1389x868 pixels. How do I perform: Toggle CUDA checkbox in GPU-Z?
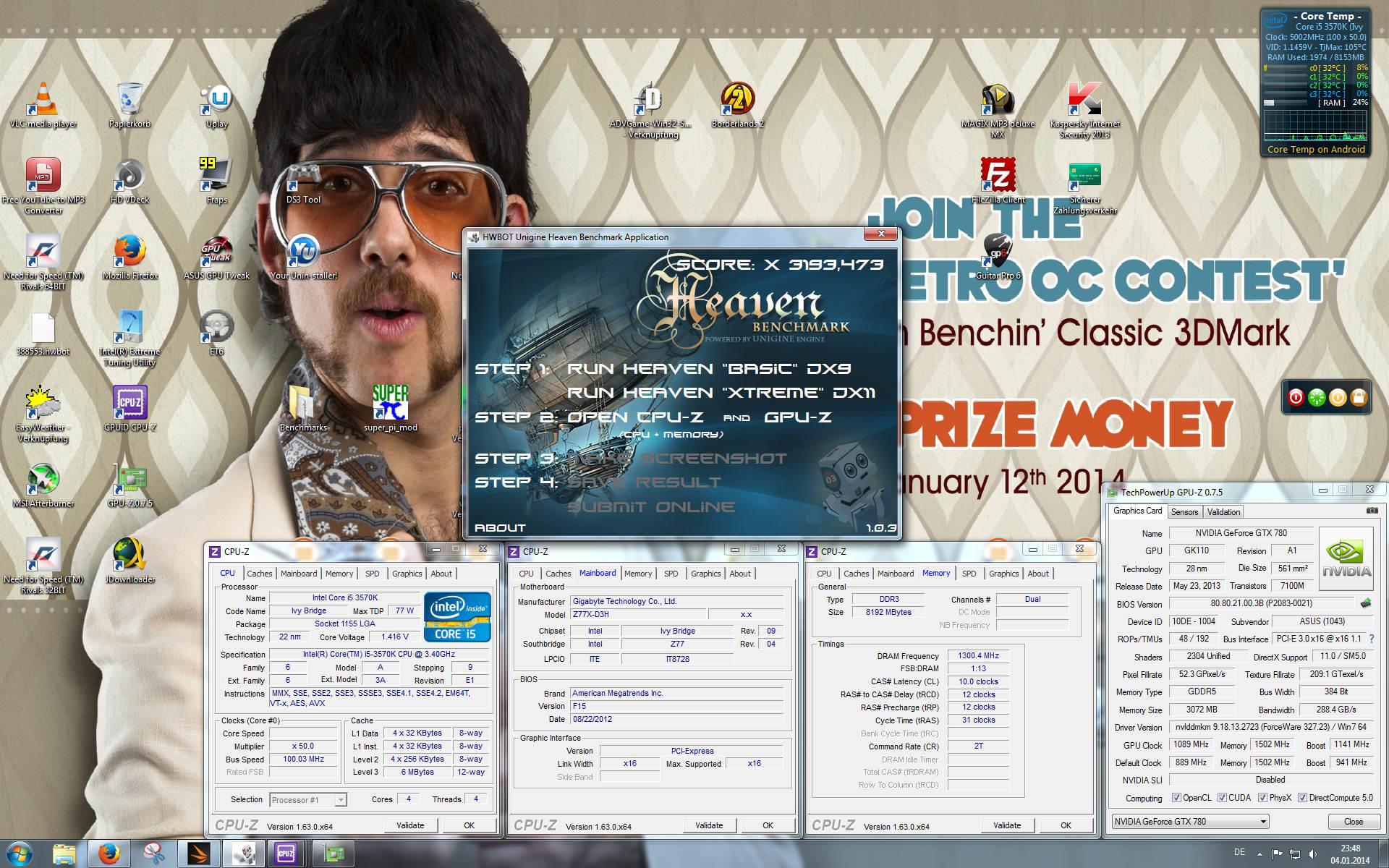(x=1222, y=798)
